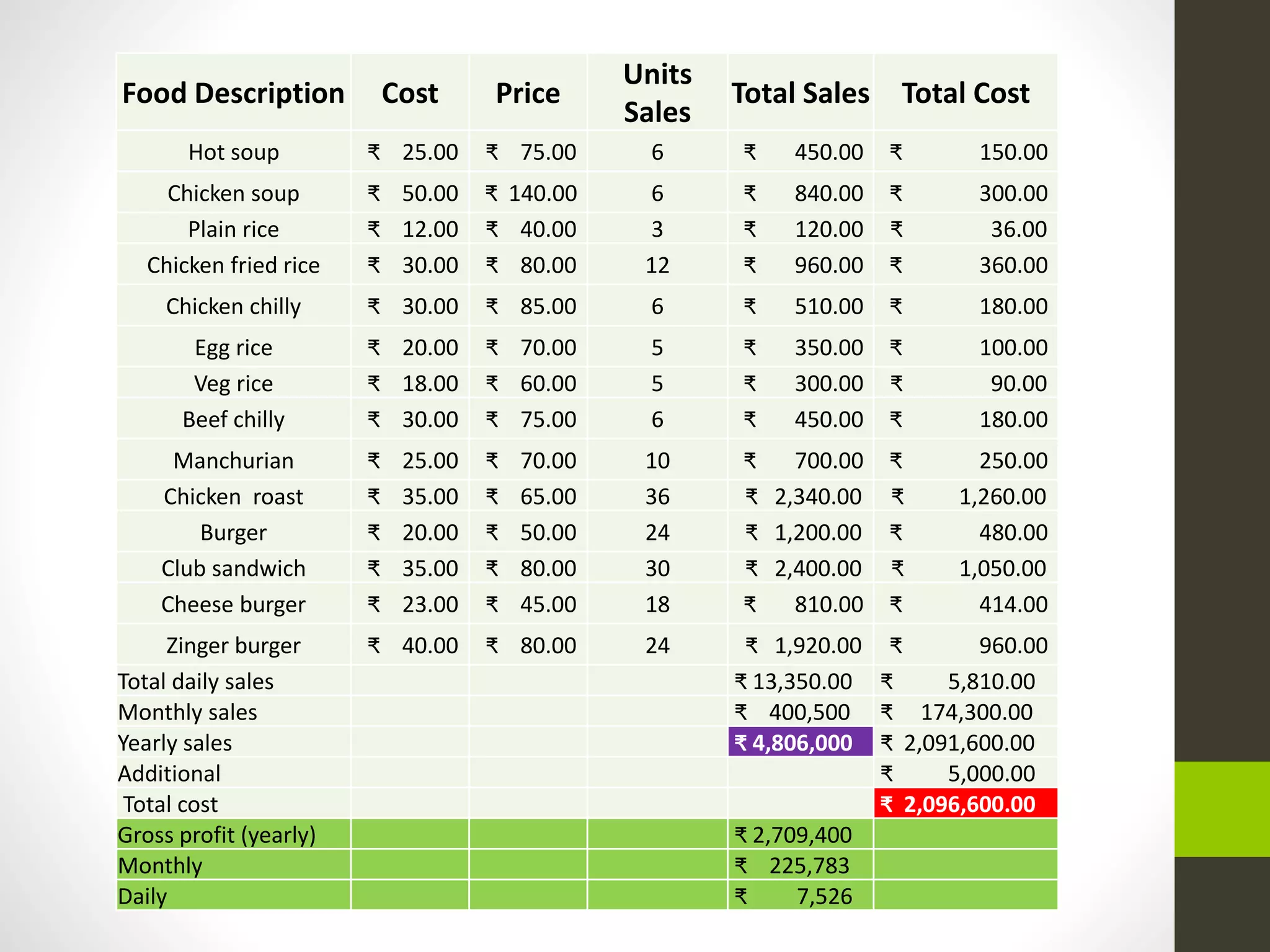Click the Manchurian units 10
This screenshot has height=952, width=1270.
pyautogui.click(x=657, y=461)
